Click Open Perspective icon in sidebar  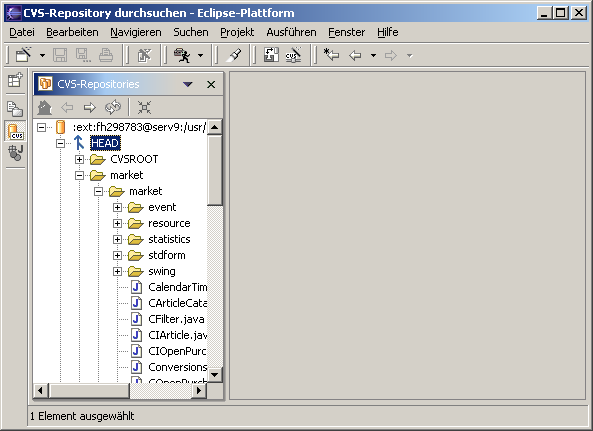point(16,80)
